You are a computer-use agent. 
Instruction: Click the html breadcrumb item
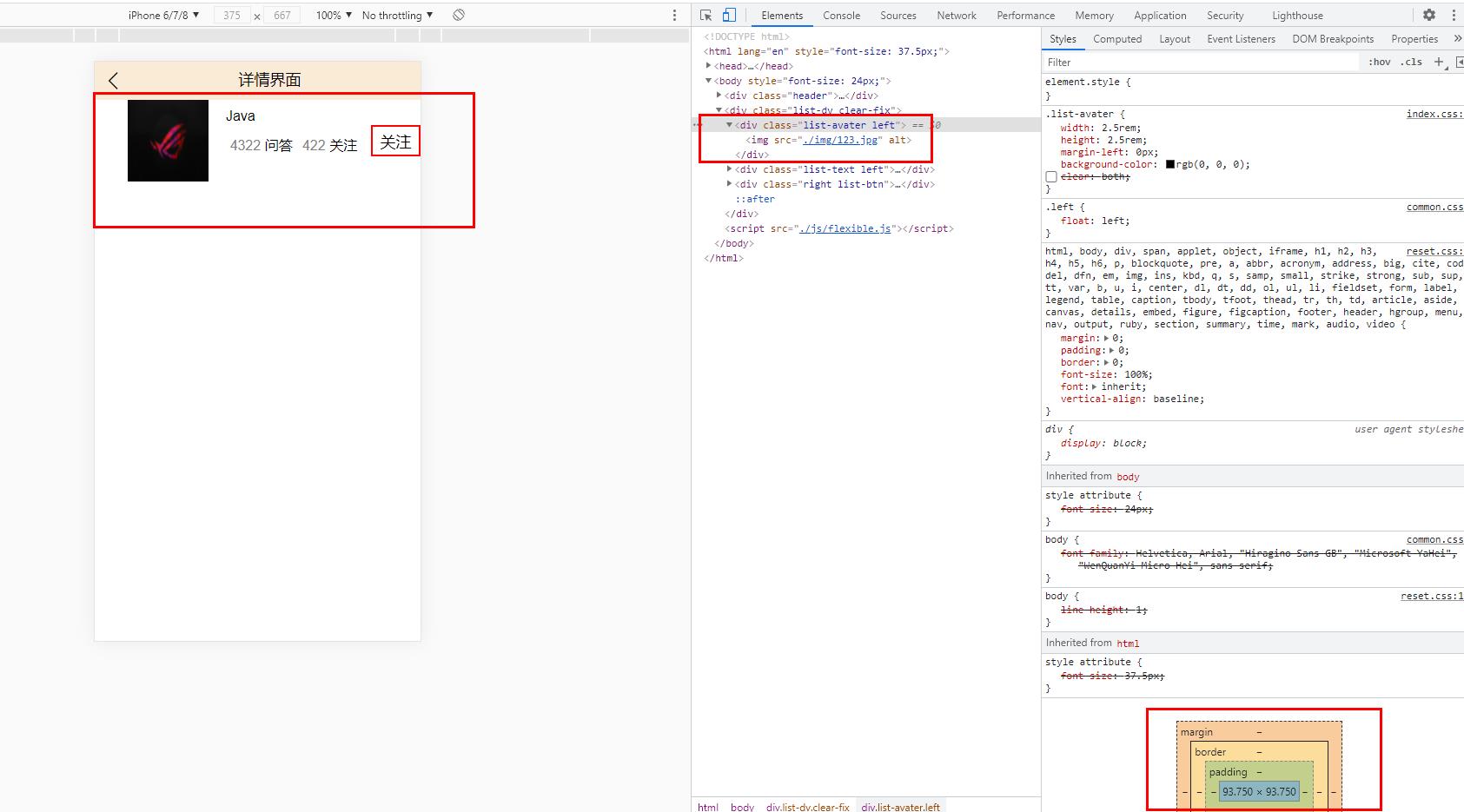[708, 807]
